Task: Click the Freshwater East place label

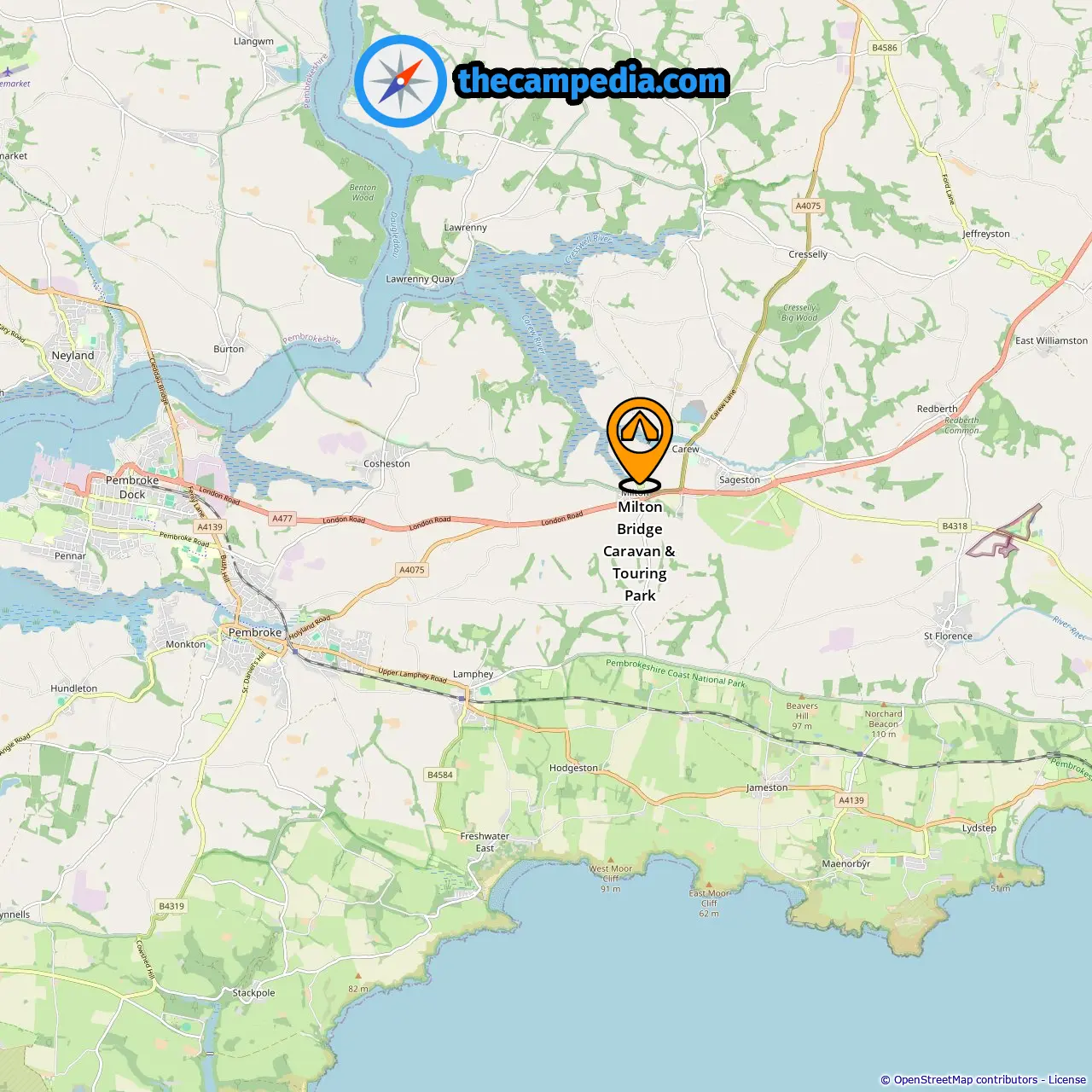Action: point(485,842)
